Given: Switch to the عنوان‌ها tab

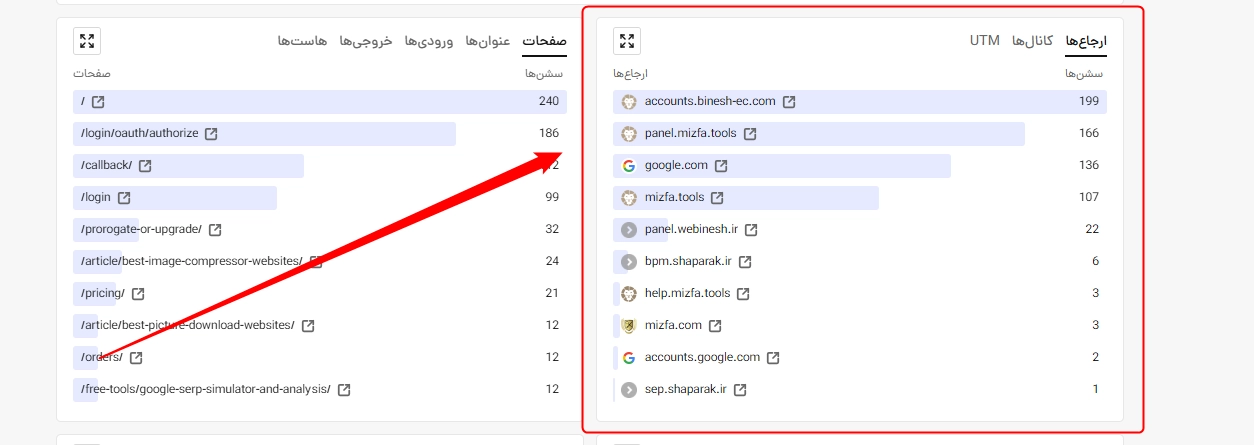Looking at the screenshot, I should point(488,41).
